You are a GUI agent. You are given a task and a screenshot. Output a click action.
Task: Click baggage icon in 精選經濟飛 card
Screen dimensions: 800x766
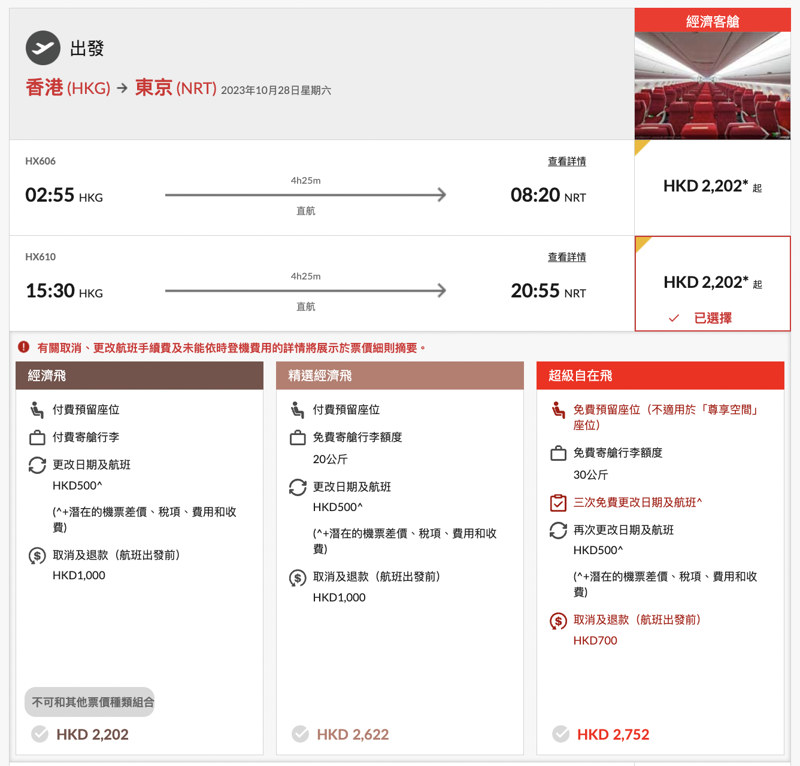tap(297, 437)
